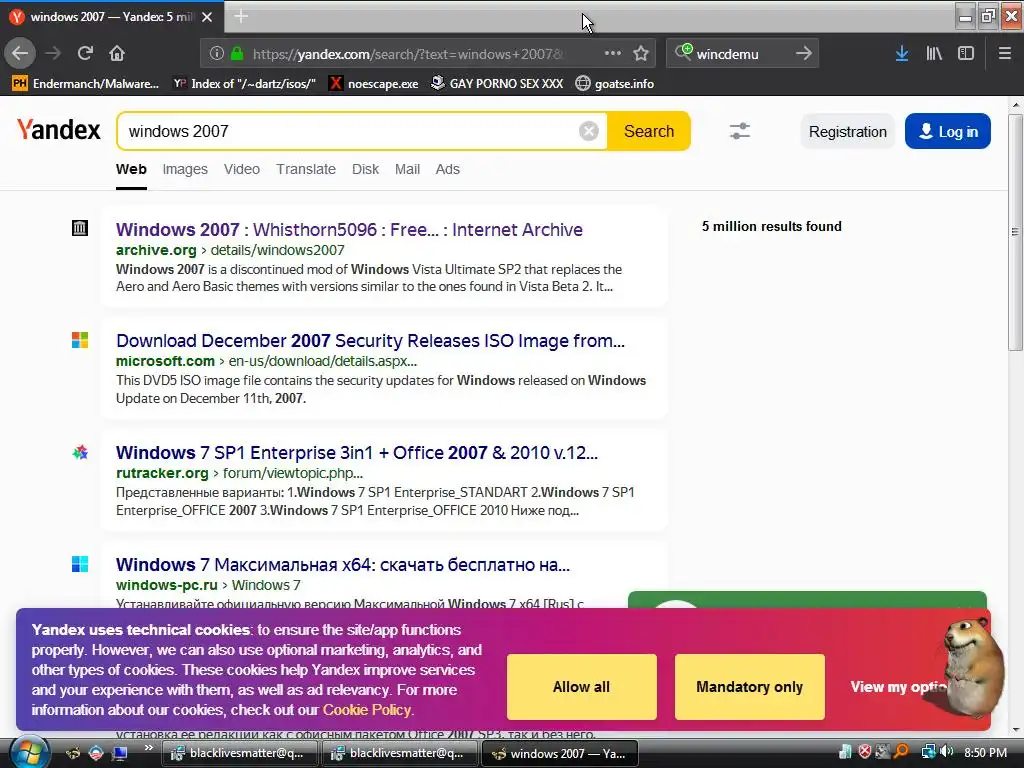
Task: Click the volume icon in system tray
Action: (946, 752)
